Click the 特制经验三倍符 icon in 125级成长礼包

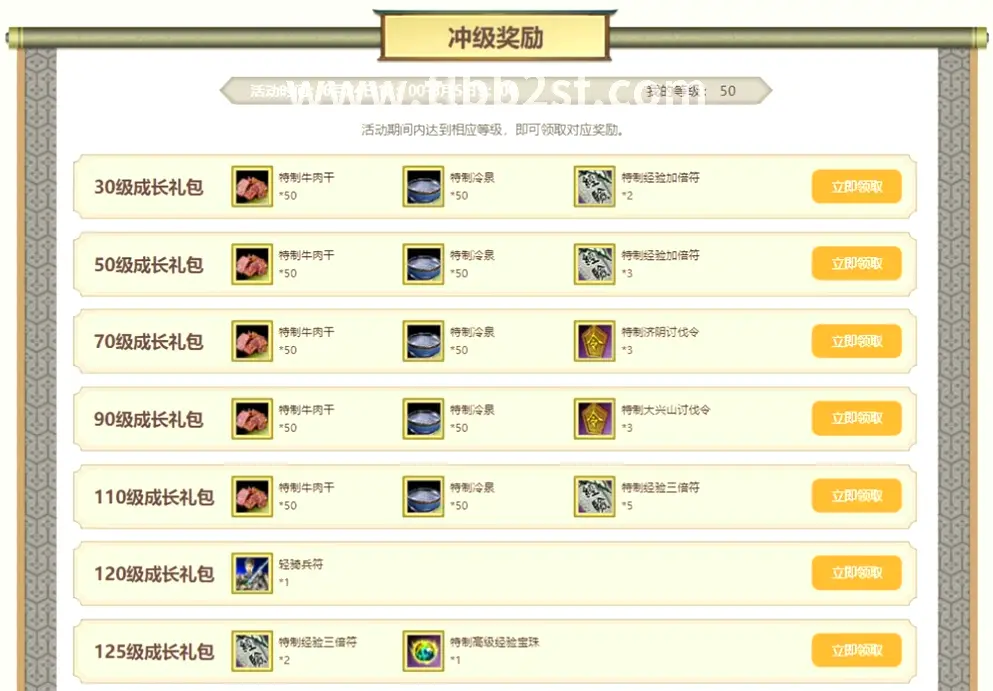[x=252, y=651]
